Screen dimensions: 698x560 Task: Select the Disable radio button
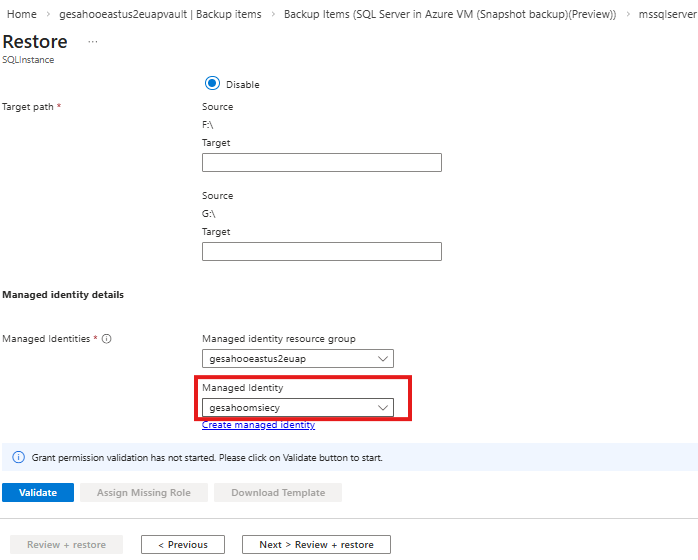point(212,83)
